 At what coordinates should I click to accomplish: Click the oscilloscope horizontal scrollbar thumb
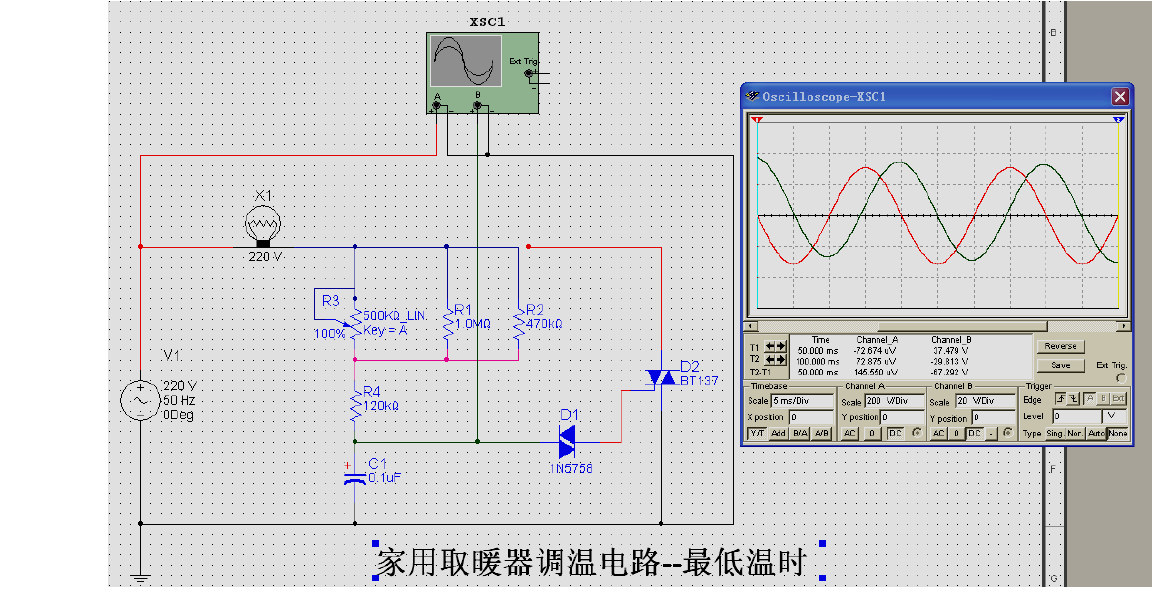(x=962, y=326)
